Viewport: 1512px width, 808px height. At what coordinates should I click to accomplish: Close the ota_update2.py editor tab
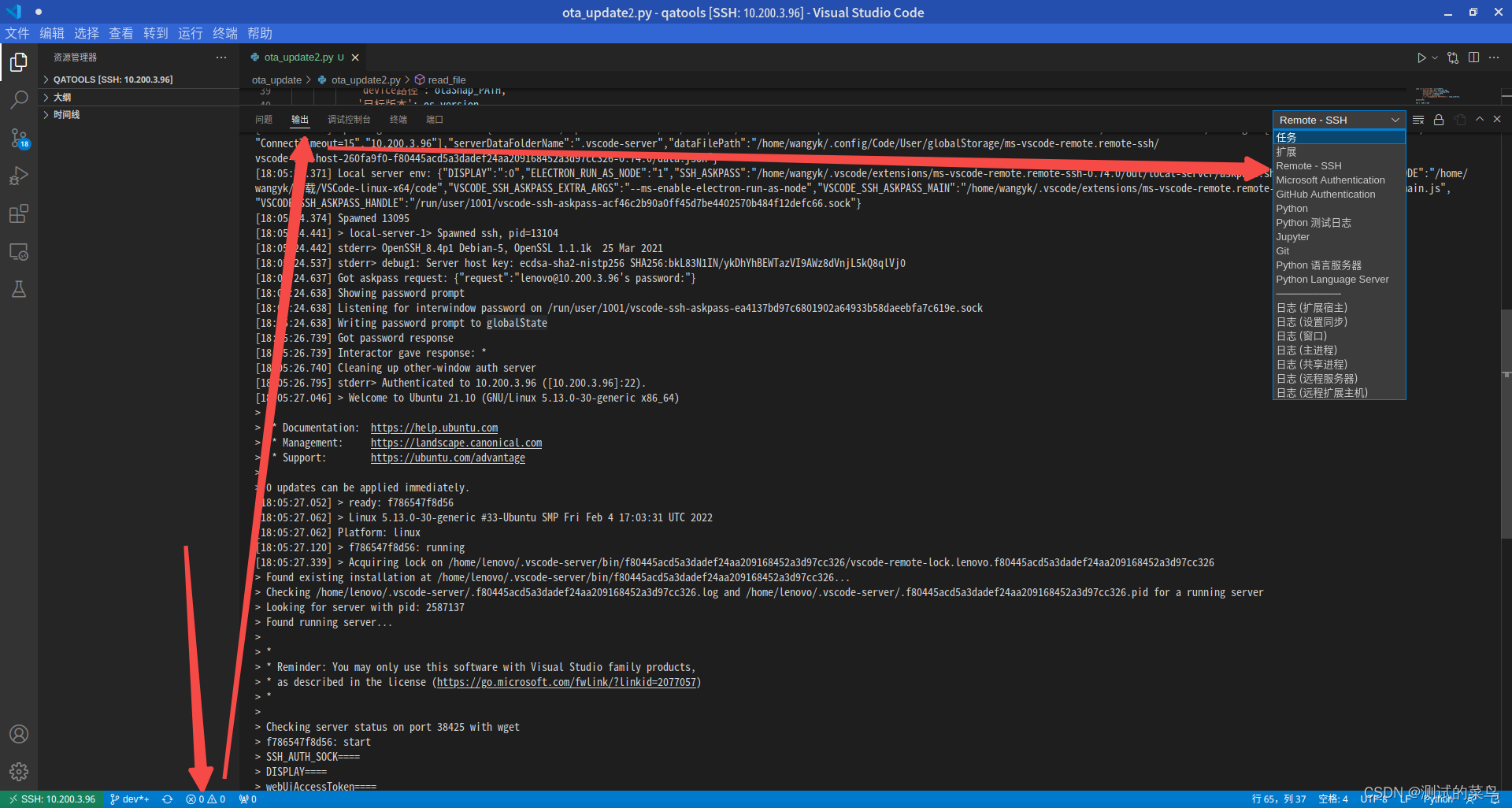[x=355, y=57]
